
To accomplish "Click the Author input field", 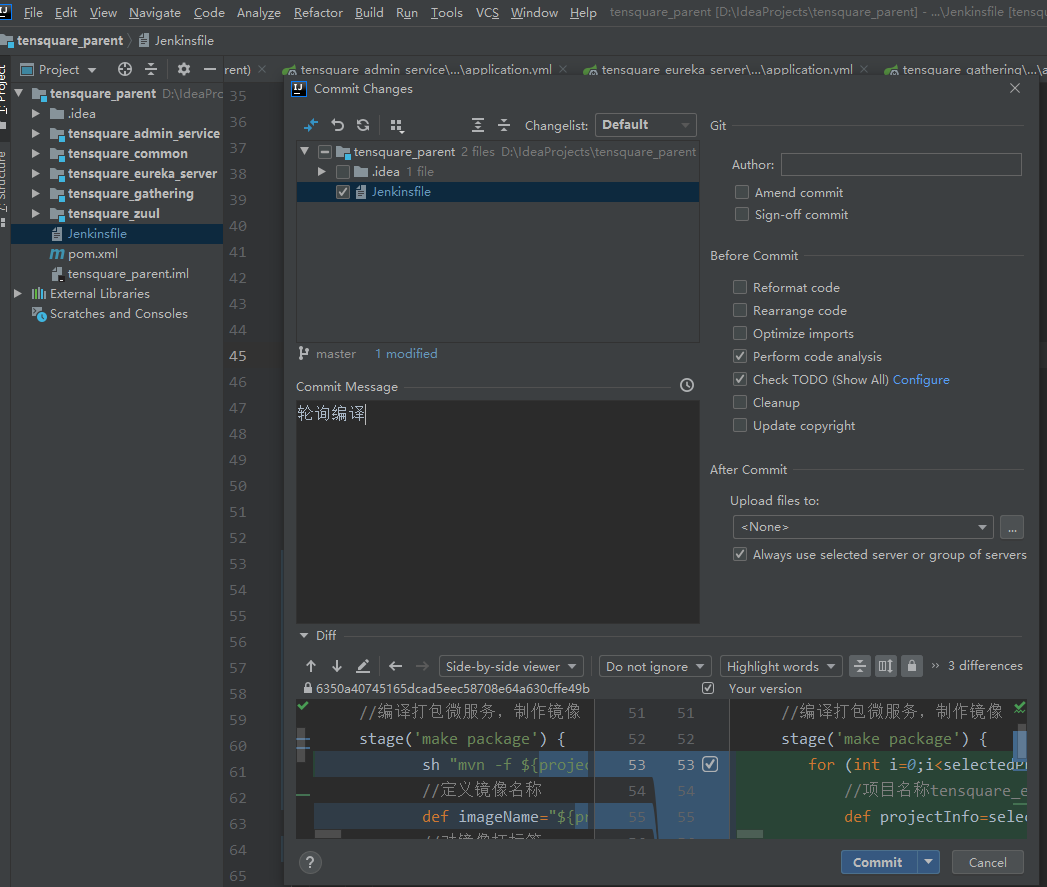I will pyautogui.click(x=901, y=164).
